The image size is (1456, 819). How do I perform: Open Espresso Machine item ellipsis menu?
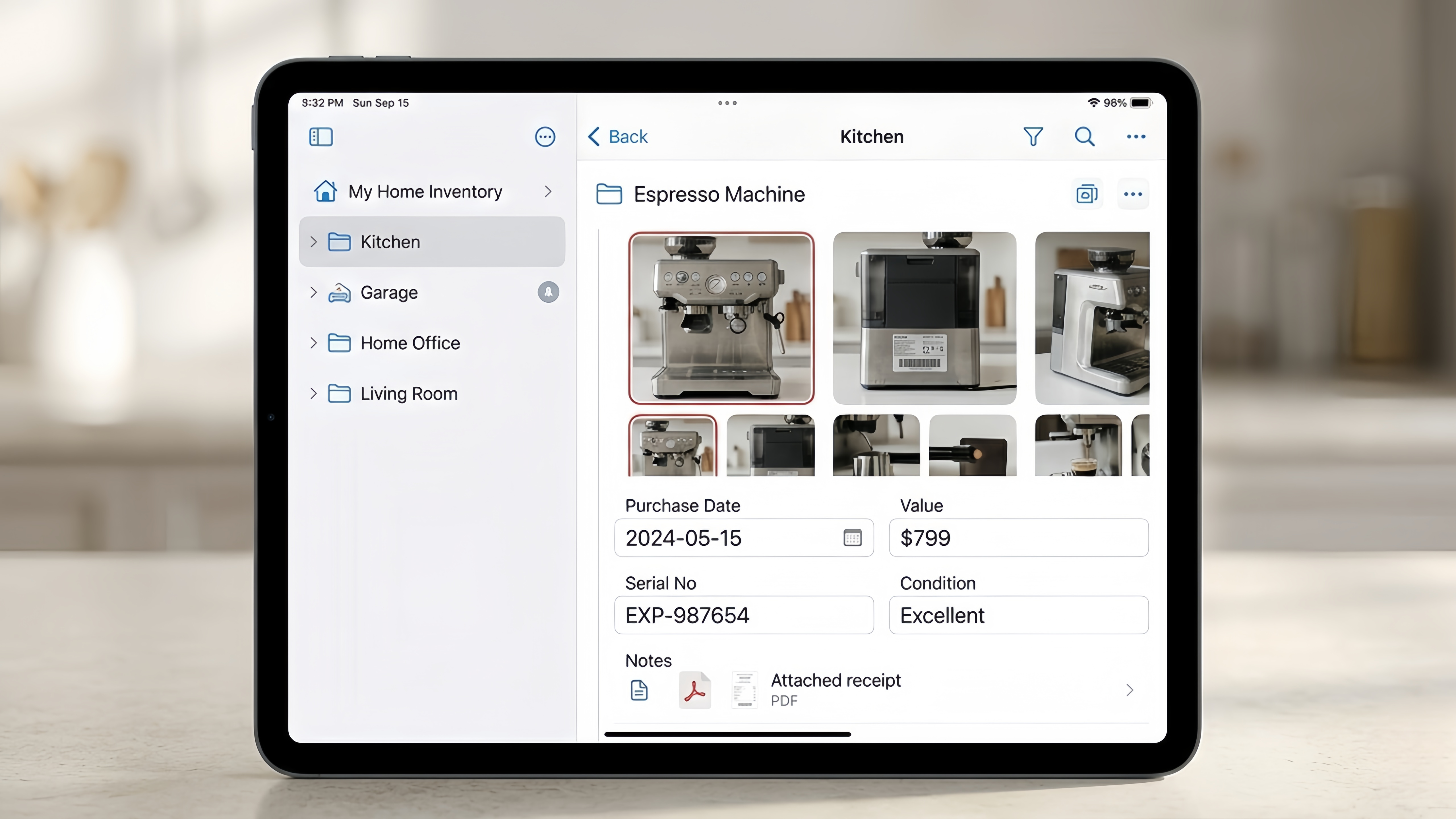(1133, 194)
